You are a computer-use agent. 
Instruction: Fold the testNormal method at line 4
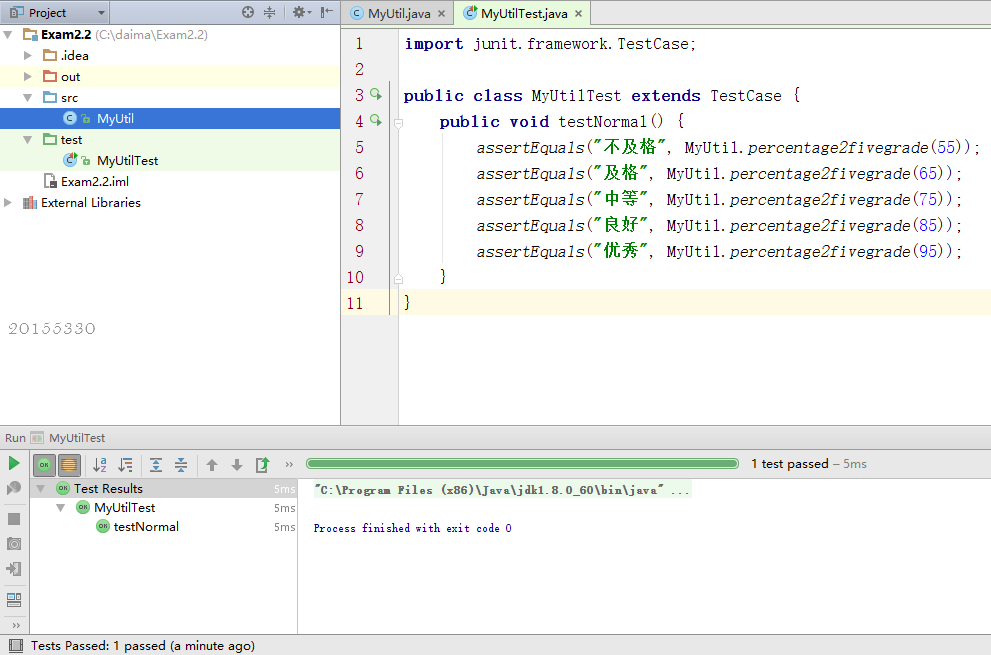point(398,123)
